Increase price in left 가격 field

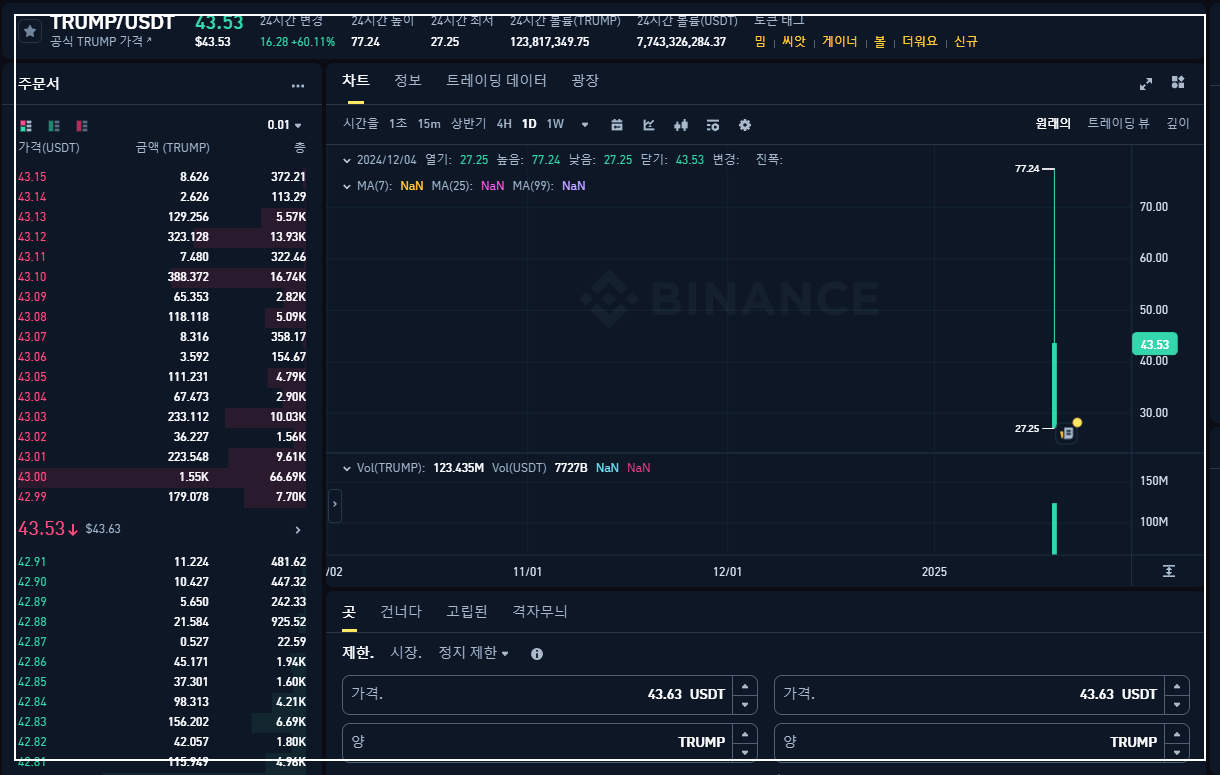pyautogui.click(x=744, y=686)
